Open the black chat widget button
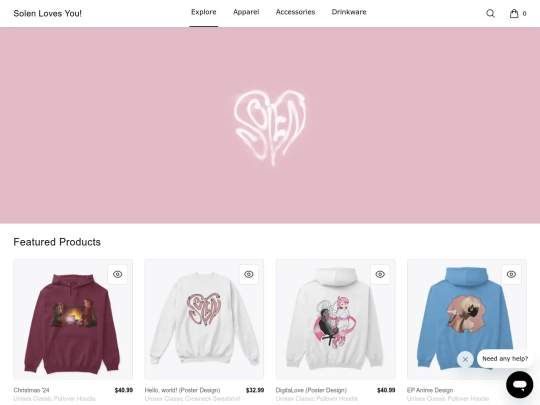Viewport: 540px width, 405px height. pos(520,384)
